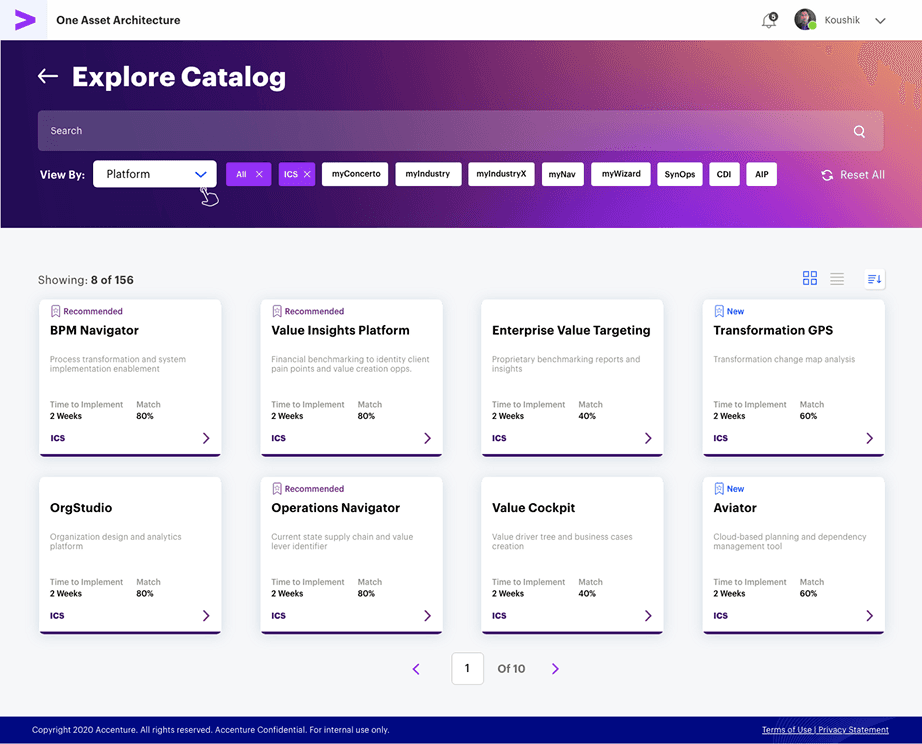Screen dimensions: 922x744
Task: Click the New badge on Aviator
Action: tap(729, 489)
